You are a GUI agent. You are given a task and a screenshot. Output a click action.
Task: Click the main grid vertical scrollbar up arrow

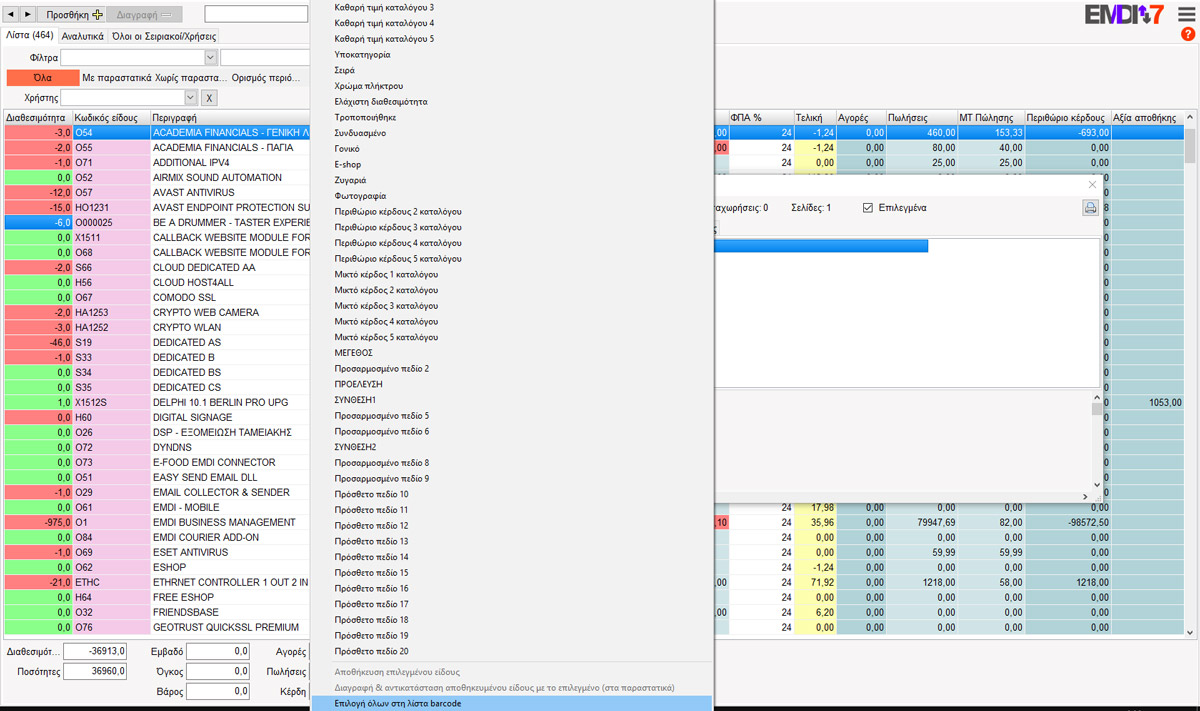tap(1190, 118)
